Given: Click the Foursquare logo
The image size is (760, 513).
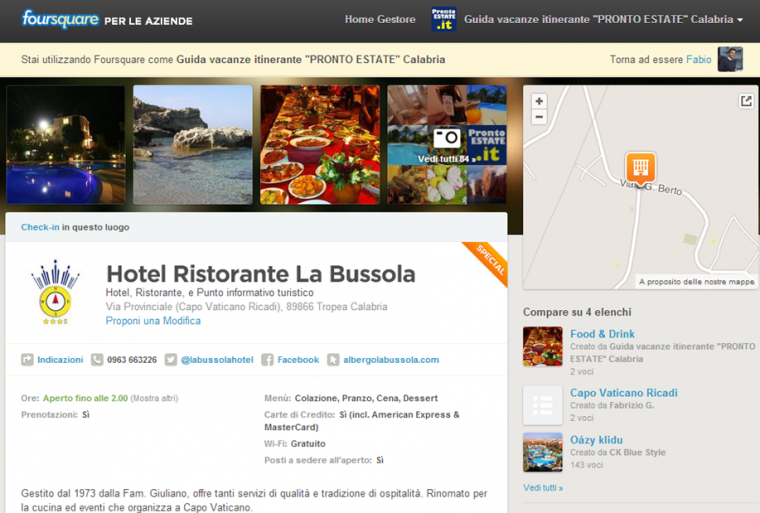Looking at the screenshot, I should (60, 19).
